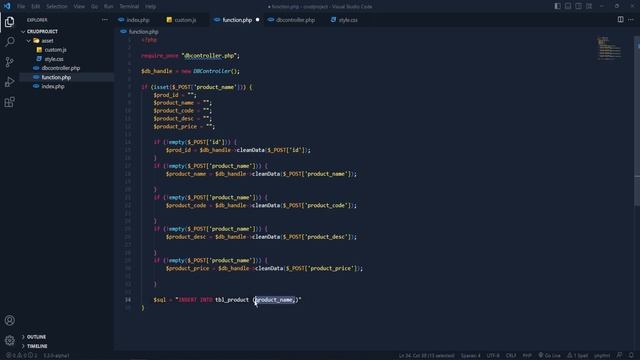
Task: Click Go Live server button
Action: click(x=549, y=356)
